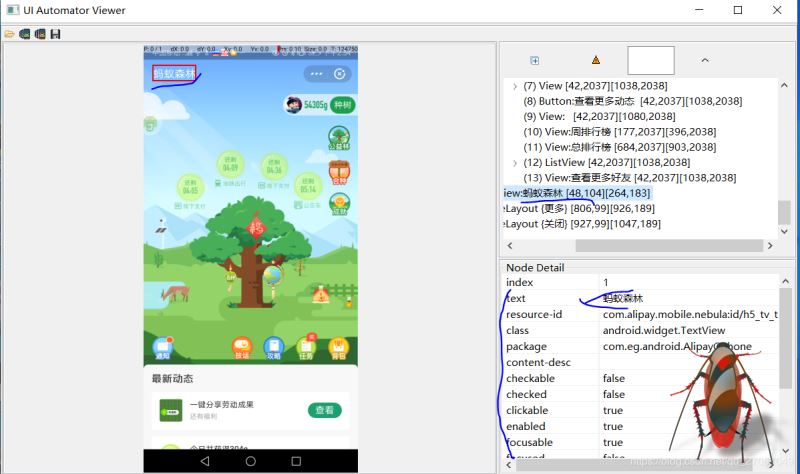Capture a device screenshot dump
This screenshot has width=800, height=474.
24,34
